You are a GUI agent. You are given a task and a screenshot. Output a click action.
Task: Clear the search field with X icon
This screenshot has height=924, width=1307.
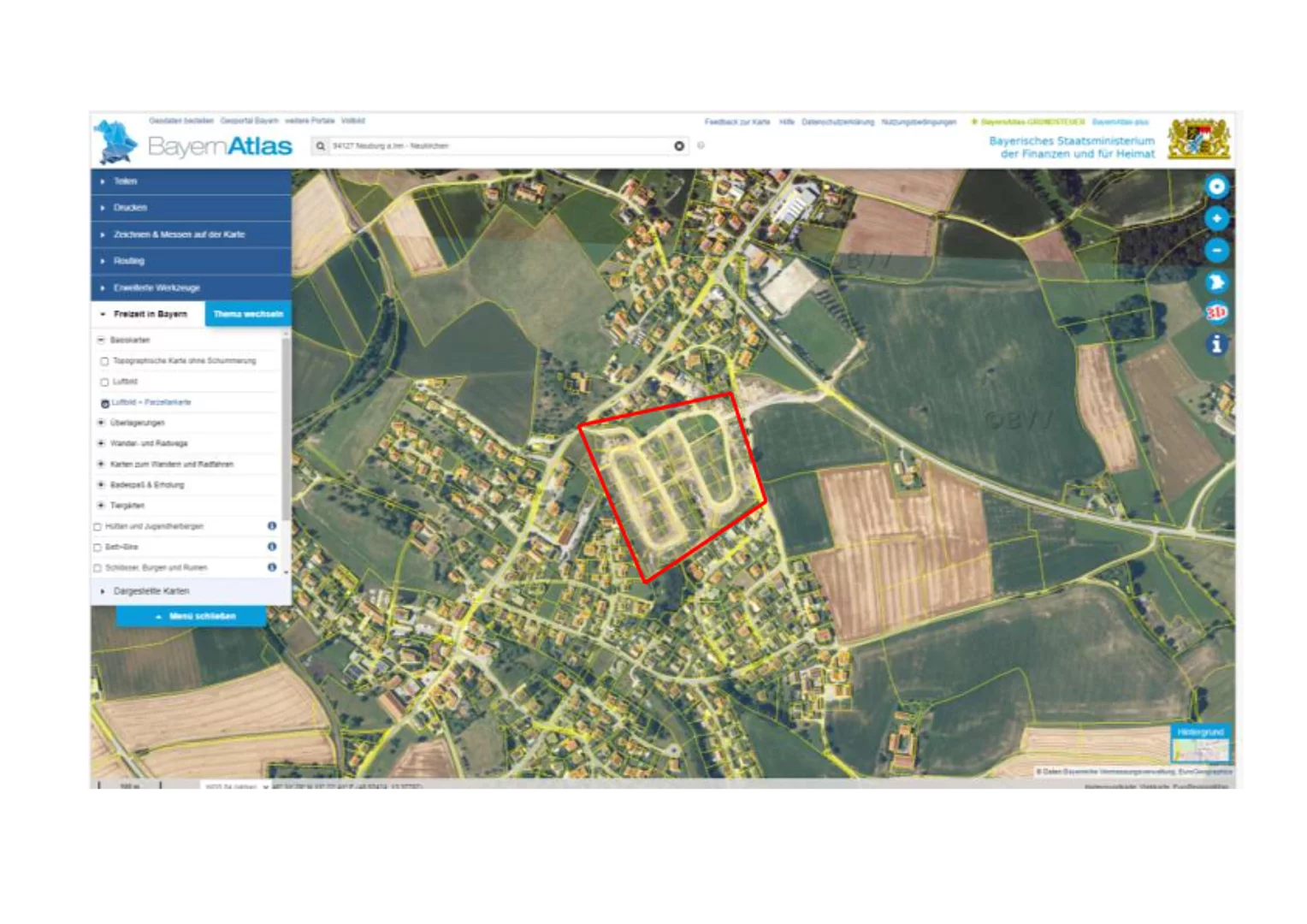click(x=679, y=146)
